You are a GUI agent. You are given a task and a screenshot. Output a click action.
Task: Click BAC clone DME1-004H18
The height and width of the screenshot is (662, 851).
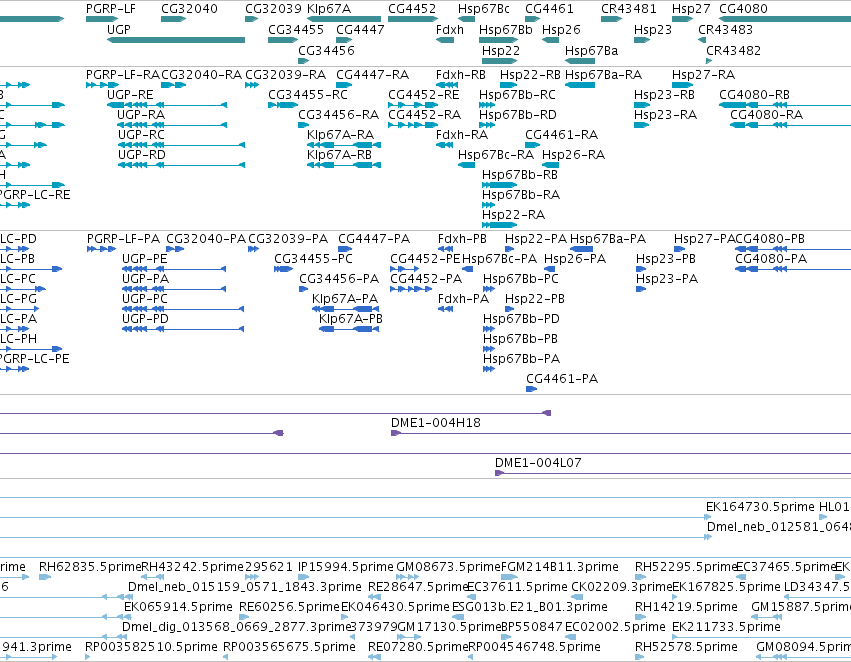[436, 423]
